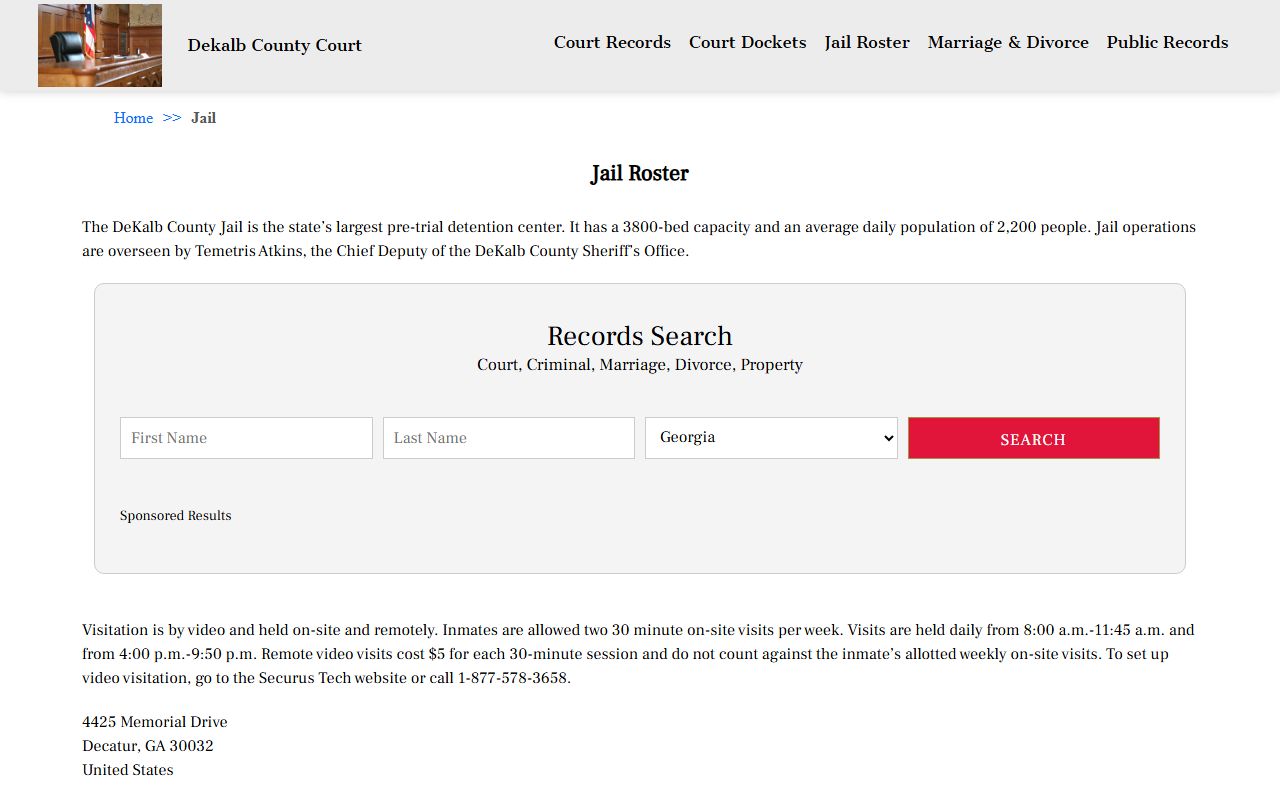Click the Jail Roster page heading
This screenshot has width=1280, height=800.
pos(640,174)
